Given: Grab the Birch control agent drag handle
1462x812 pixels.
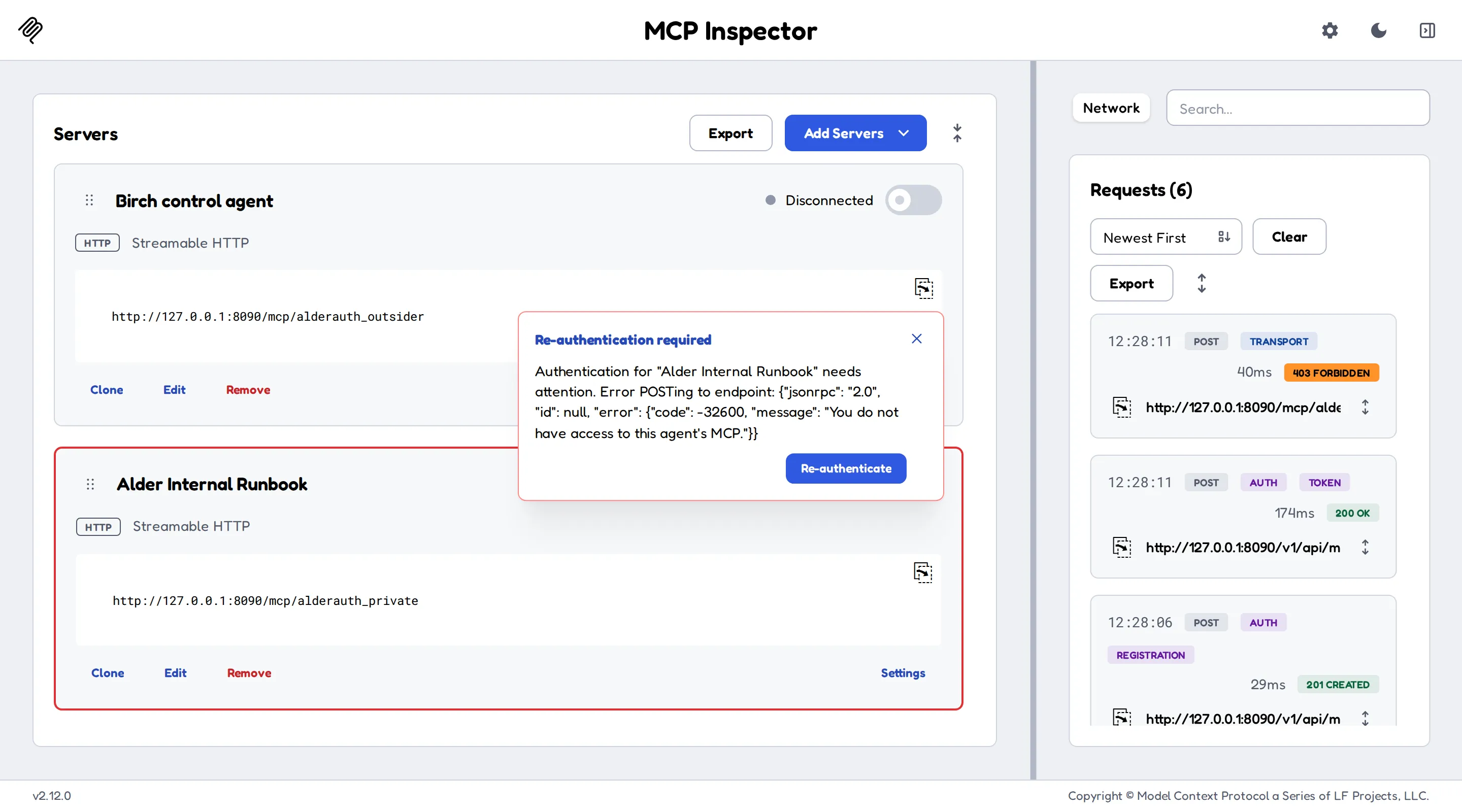Looking at the screenshot, I should [x=89, y=200].
